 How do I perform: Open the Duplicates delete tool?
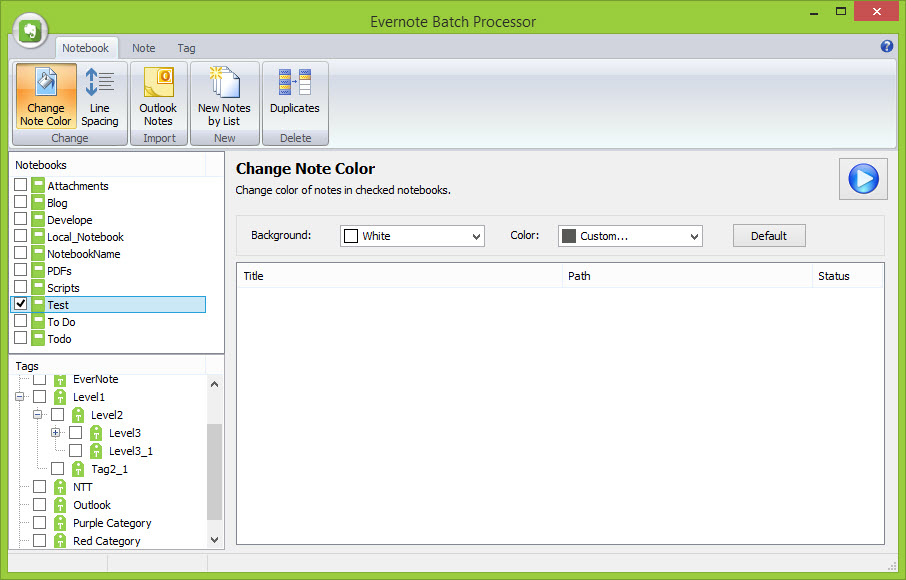click(x=295, y=96)
